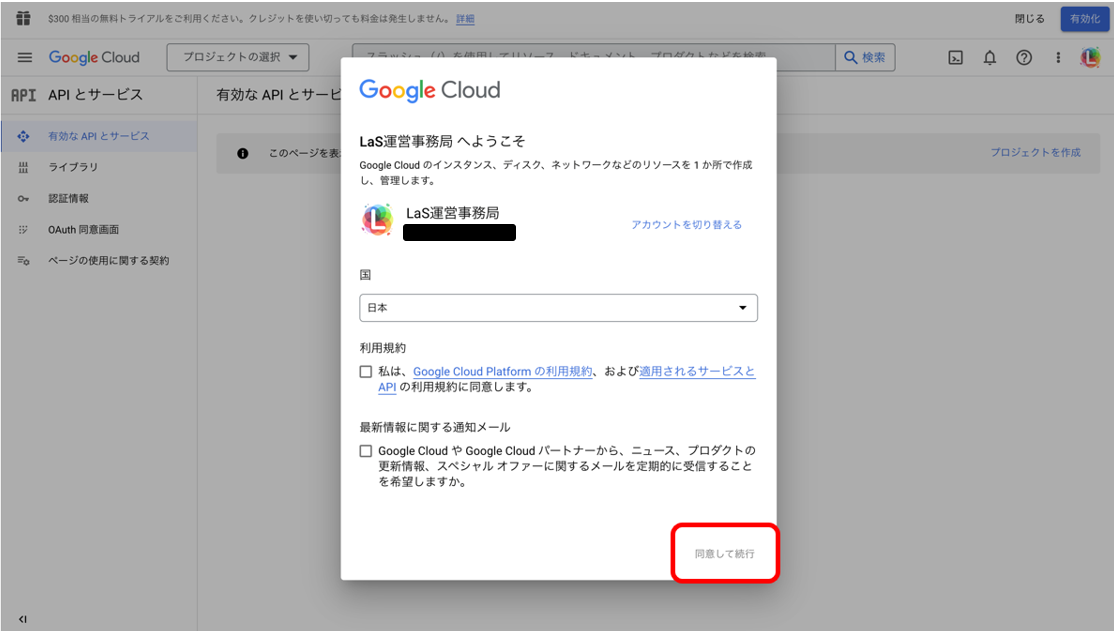Select 認証情報 in sidebar

[x=99, y=198]
